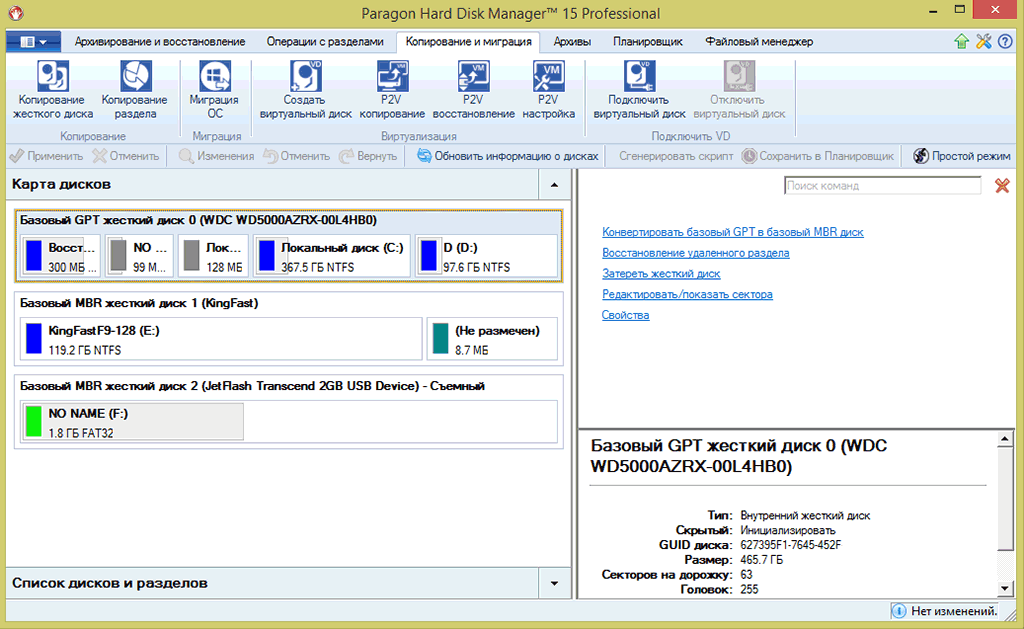Select the Копирование раздела tool
This screenshot has height=629, width=1024.
pos(134,90)
